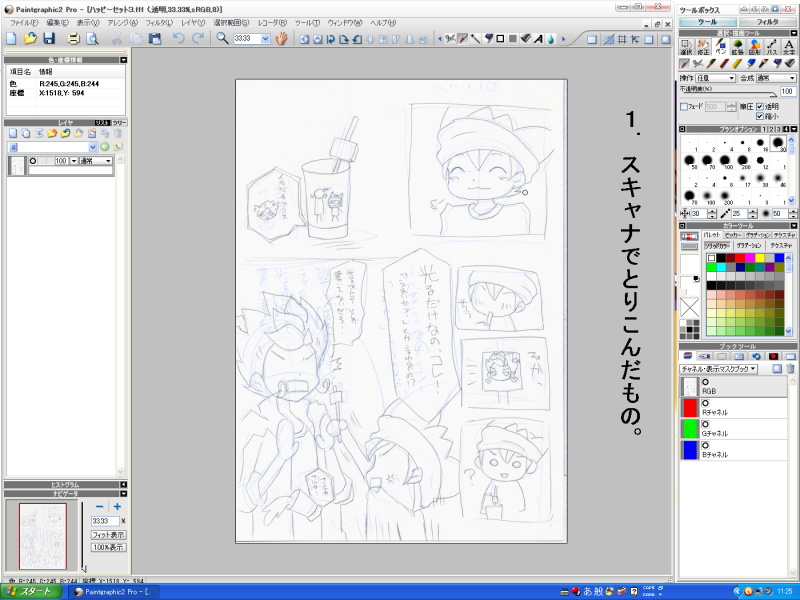Viewport: 800px width, 600px height.
Task: Click the フィルタ toolbox button
Action: point(767,22)
